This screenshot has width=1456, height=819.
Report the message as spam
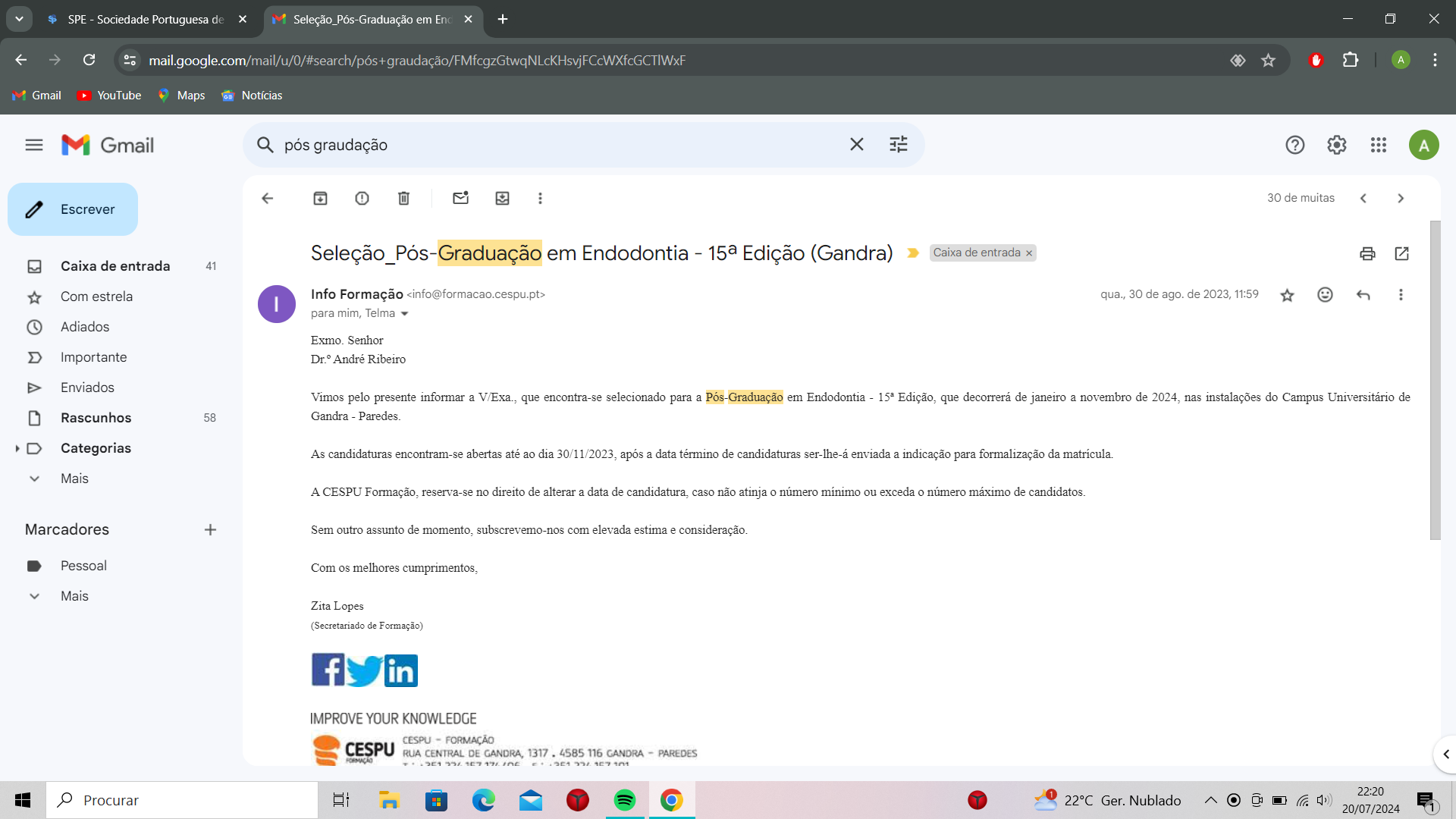pos(362,198)
